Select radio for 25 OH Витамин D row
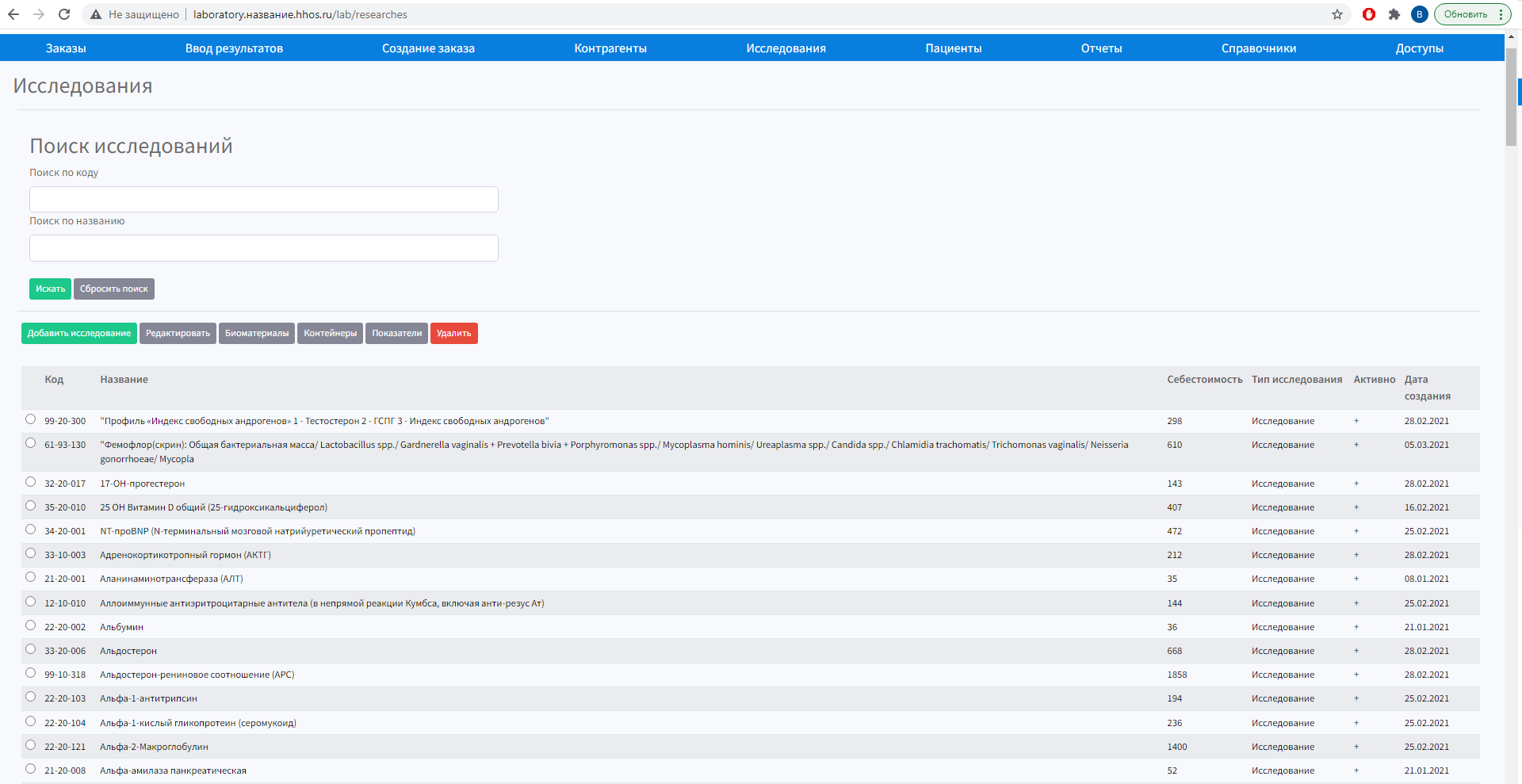Screen dimensions: 1522x784 click(30, 506)
